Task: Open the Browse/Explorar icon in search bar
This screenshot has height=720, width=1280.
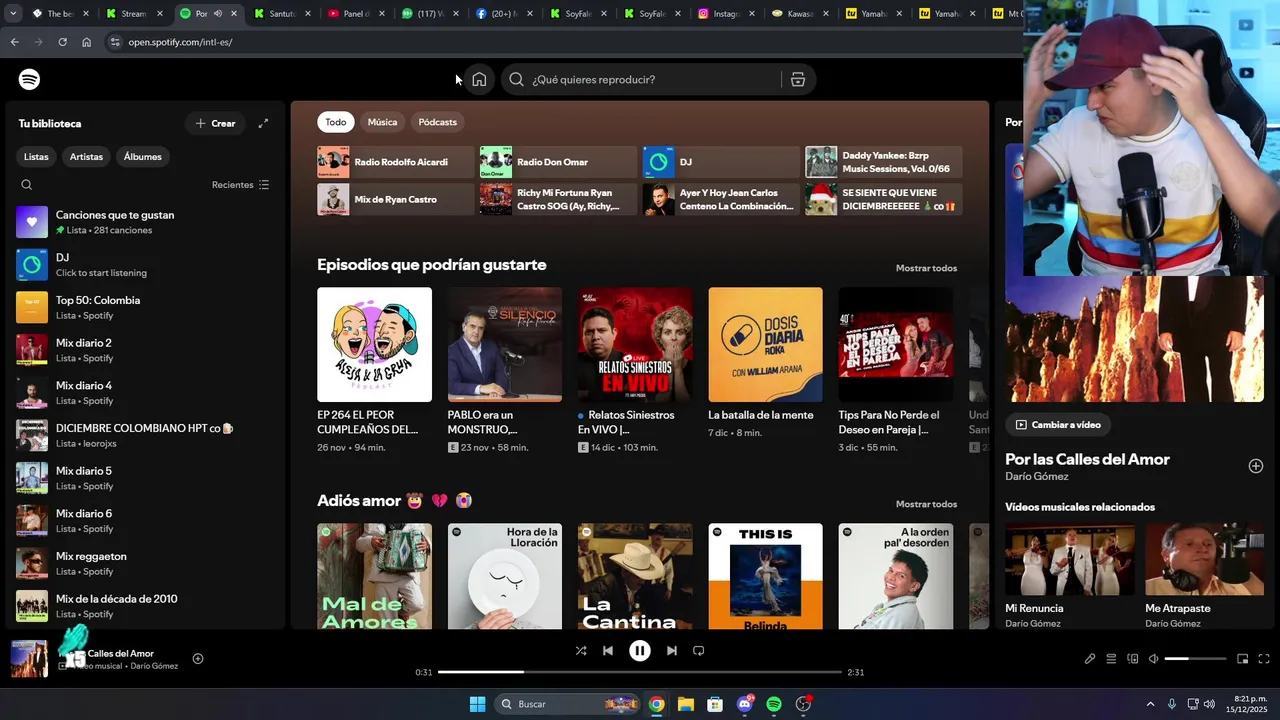Action: [x=798, y=79]
